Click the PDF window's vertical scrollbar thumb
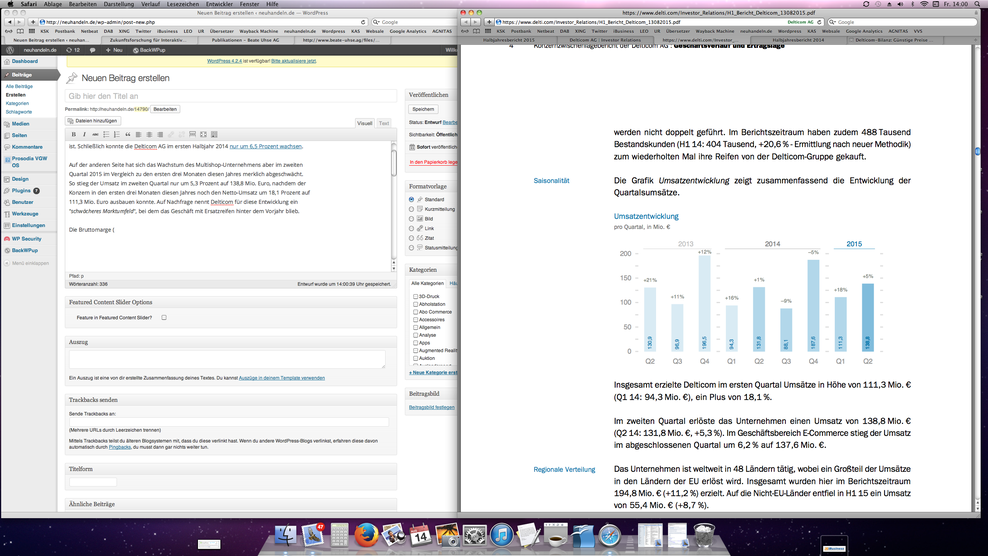988x556 pixels. [977, 151]
